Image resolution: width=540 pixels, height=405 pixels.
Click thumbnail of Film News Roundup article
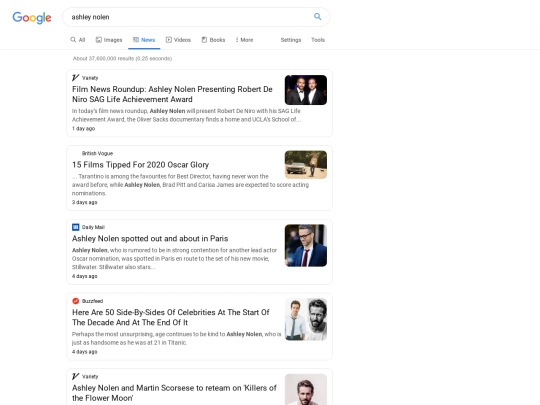pos(306,90)
